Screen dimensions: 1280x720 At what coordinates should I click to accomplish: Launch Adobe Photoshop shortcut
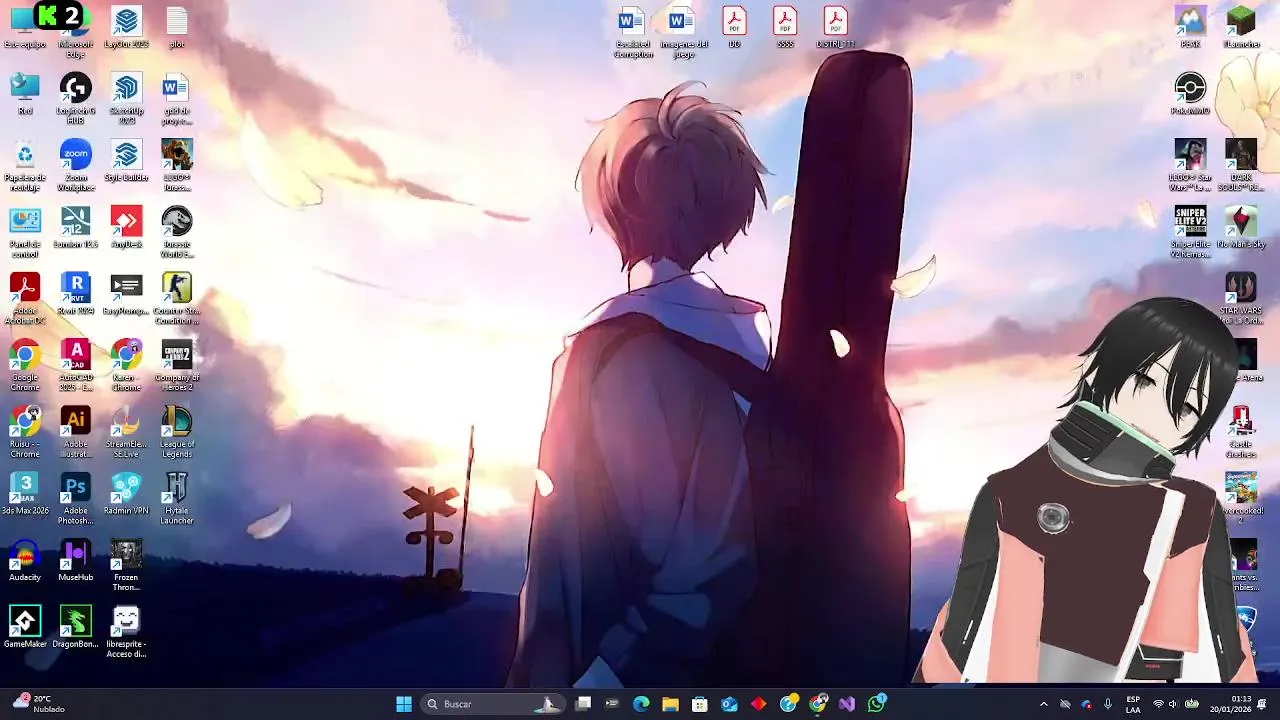(76, 499)
